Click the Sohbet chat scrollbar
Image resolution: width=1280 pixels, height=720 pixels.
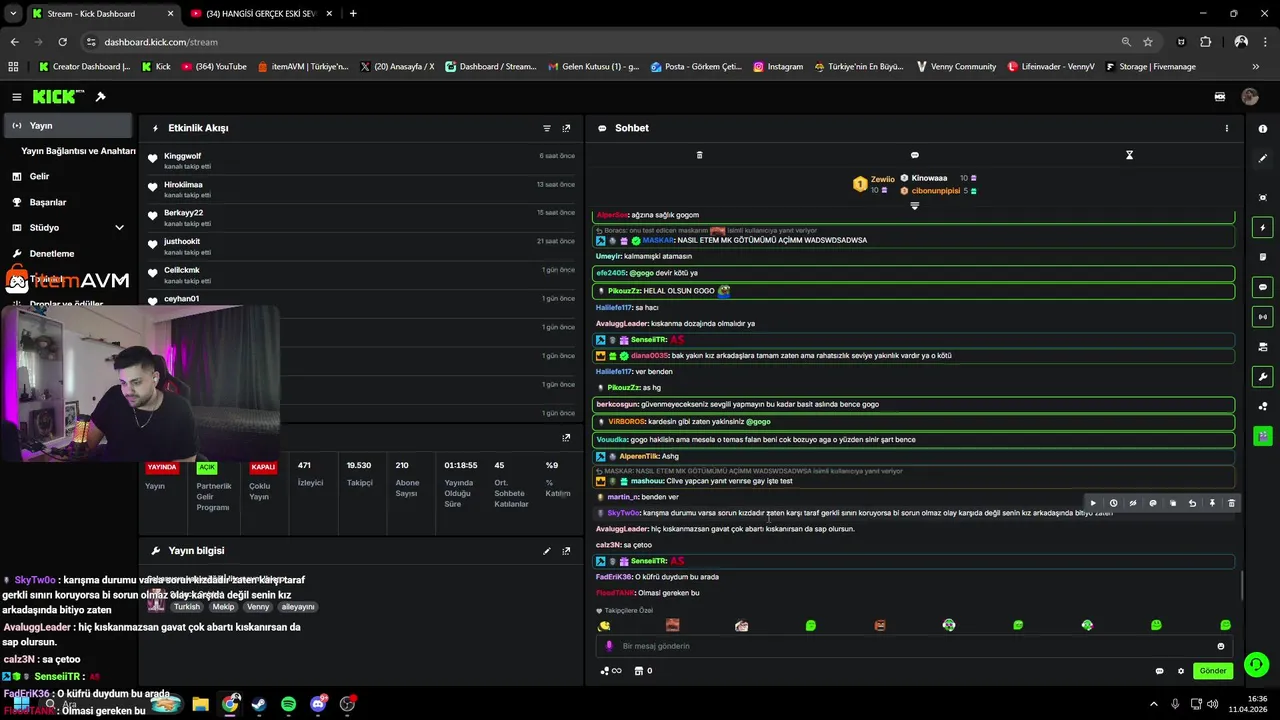point(1241,585)
